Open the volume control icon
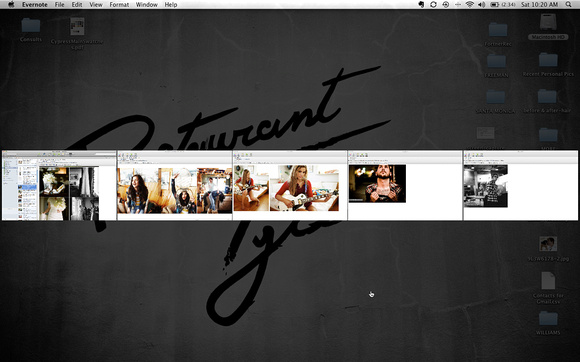The height and width of the screenshot is (362, 580). (481, 4)
